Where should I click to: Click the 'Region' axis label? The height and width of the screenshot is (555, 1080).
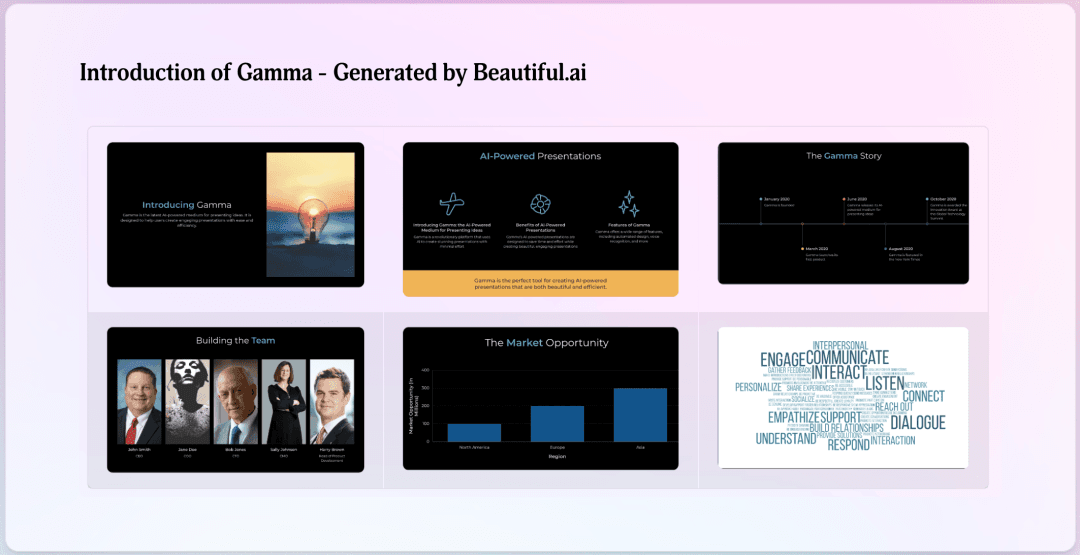557,456
